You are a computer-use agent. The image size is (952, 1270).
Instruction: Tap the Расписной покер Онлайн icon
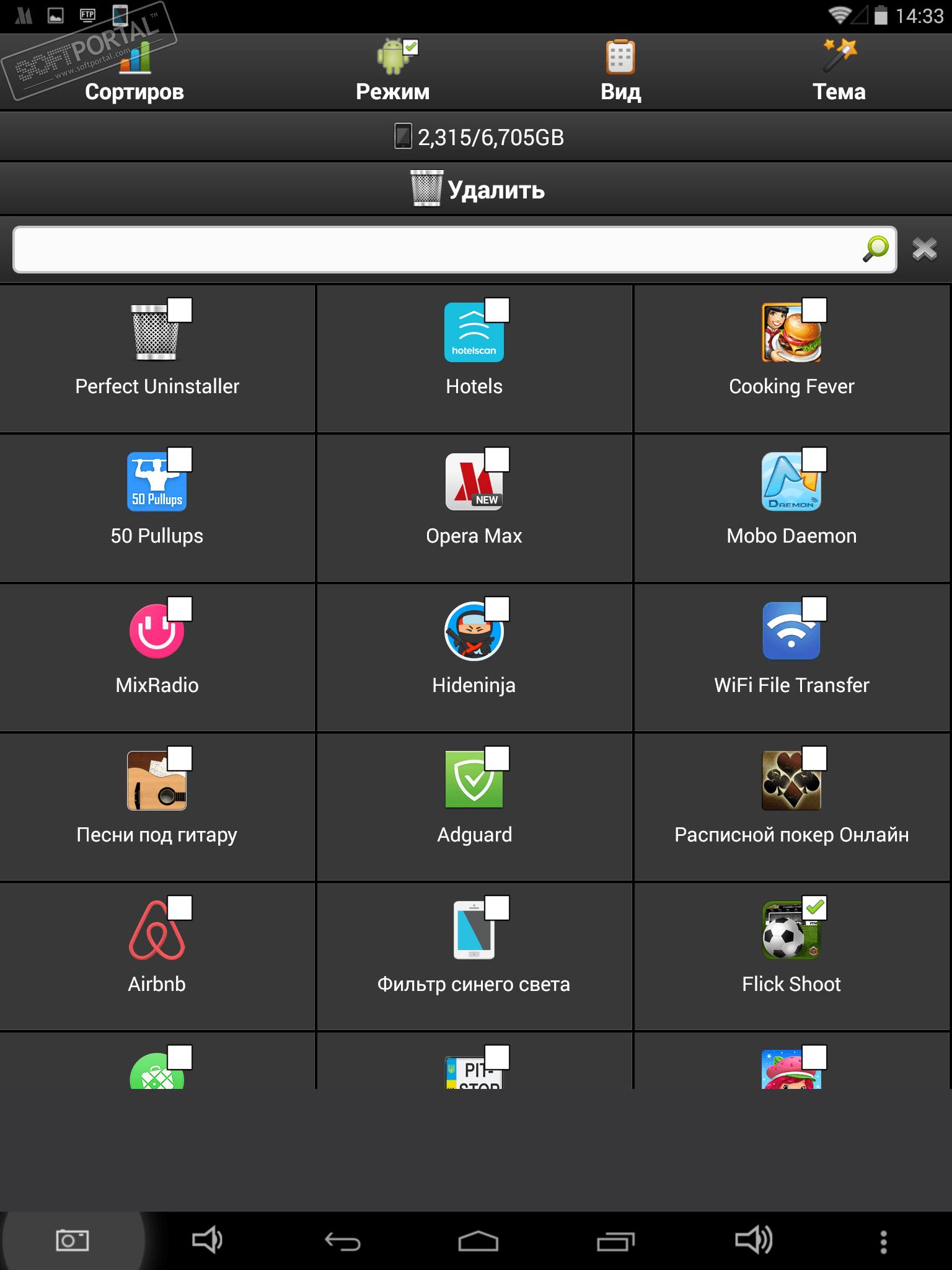[x=791, y=781]
